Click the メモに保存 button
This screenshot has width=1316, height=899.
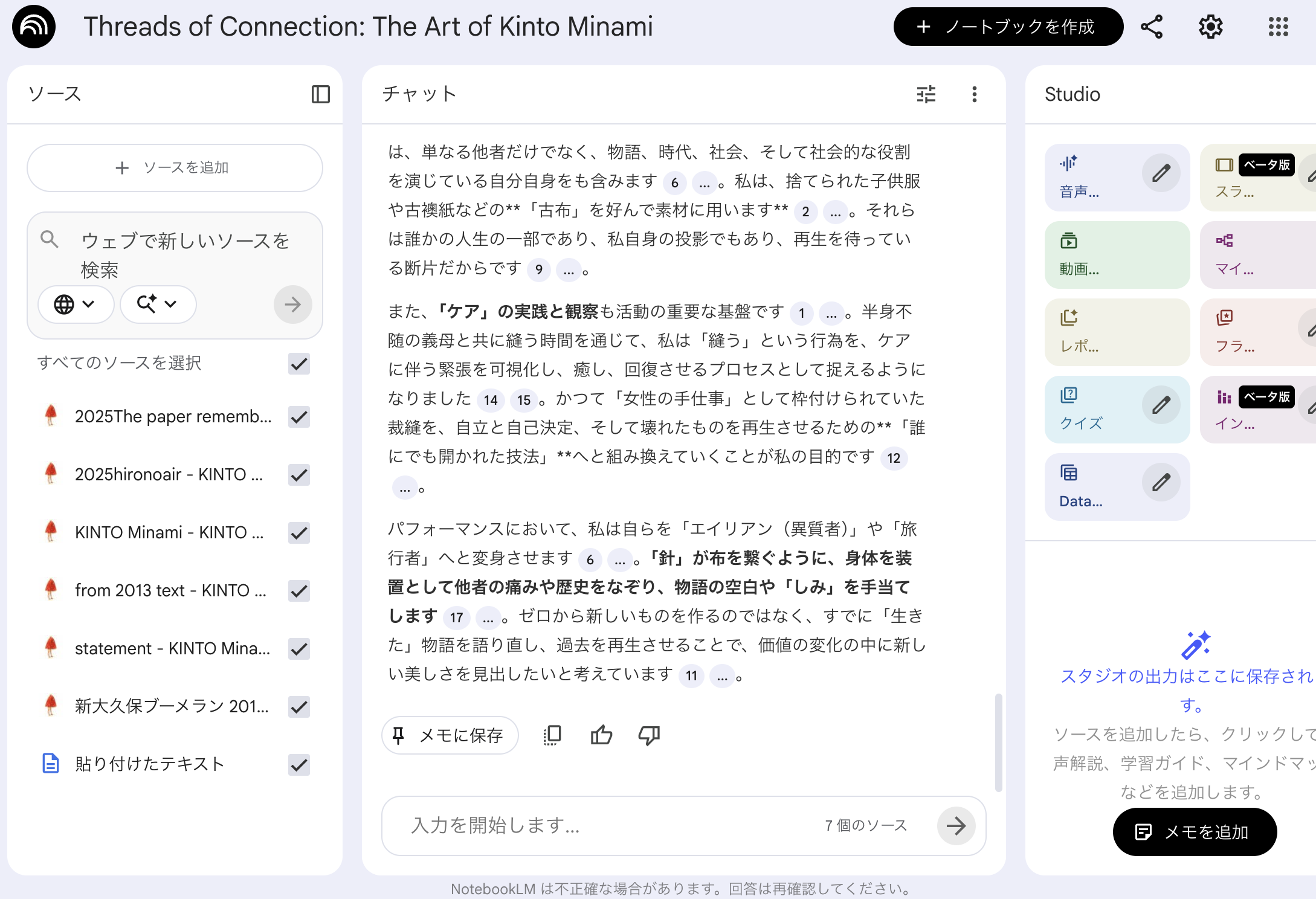tap(450, 735)
